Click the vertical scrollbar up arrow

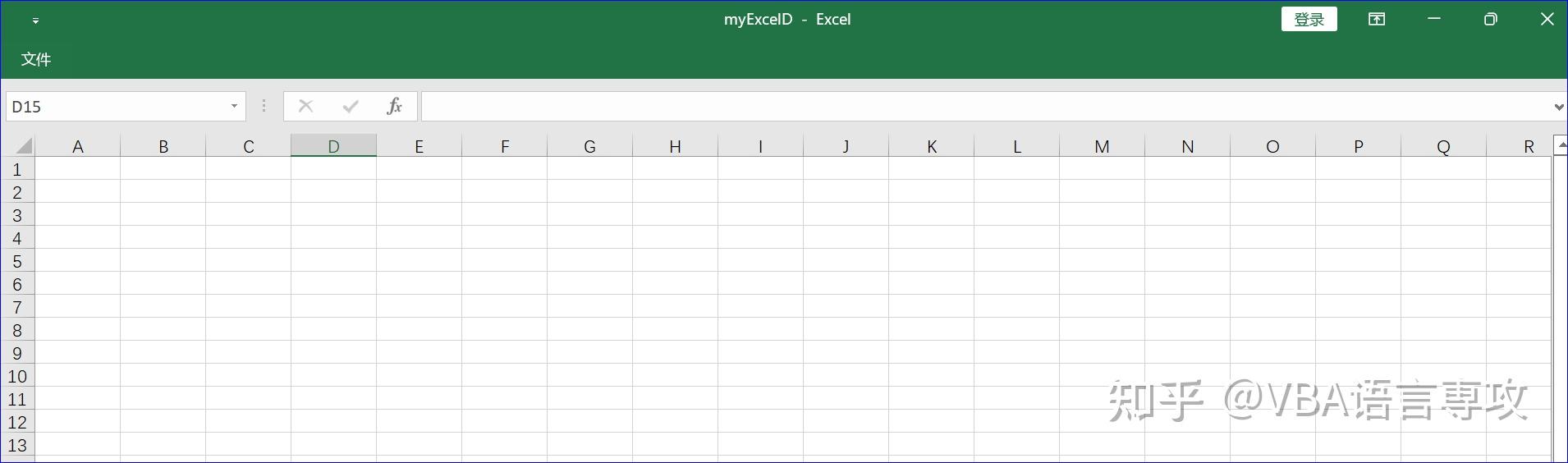[x=1561, y=145]
